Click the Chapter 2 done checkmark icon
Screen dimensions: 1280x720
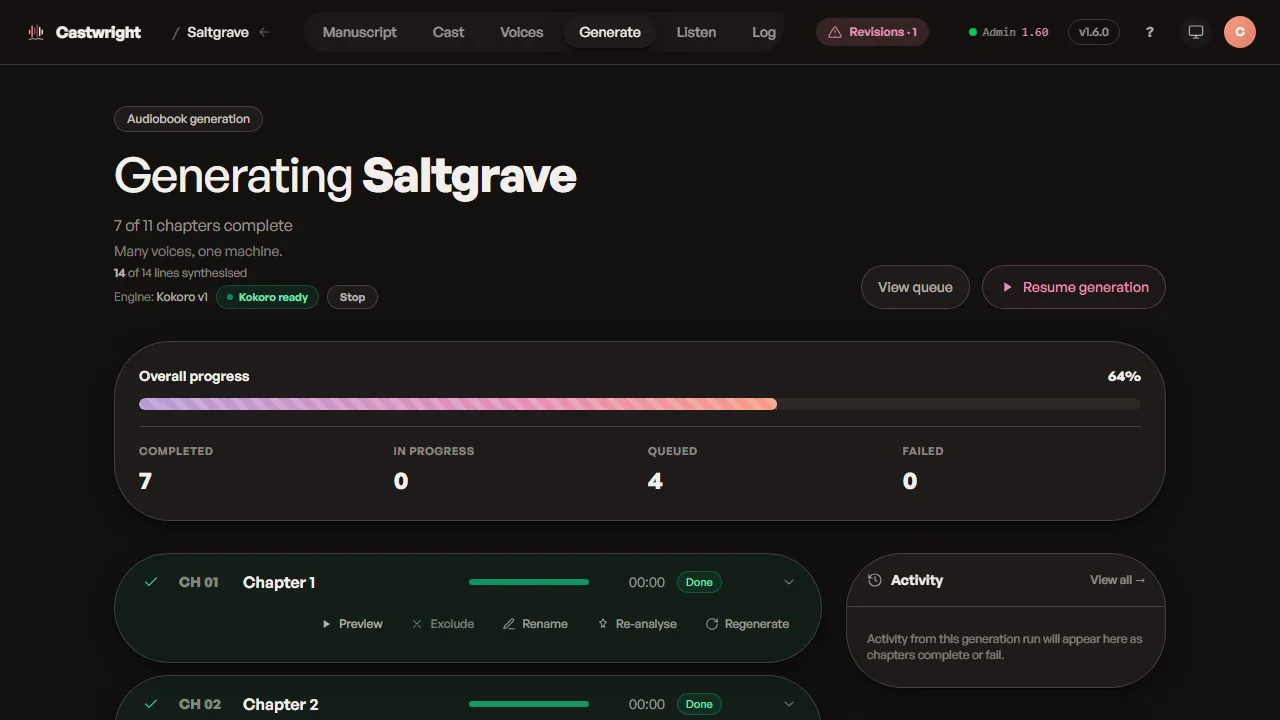click(151, 704)
